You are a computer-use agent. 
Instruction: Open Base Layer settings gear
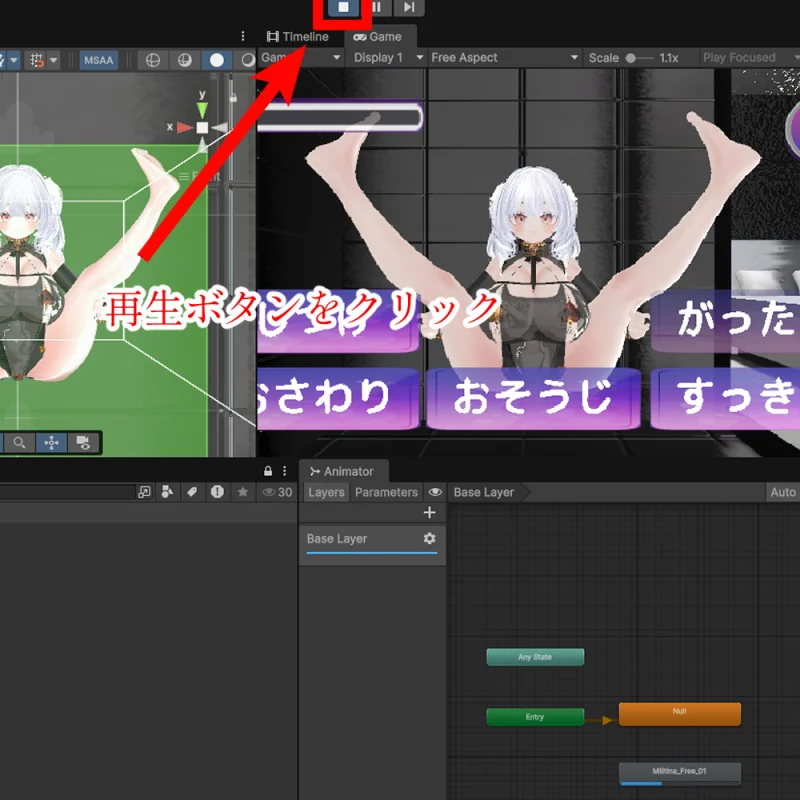430,538
